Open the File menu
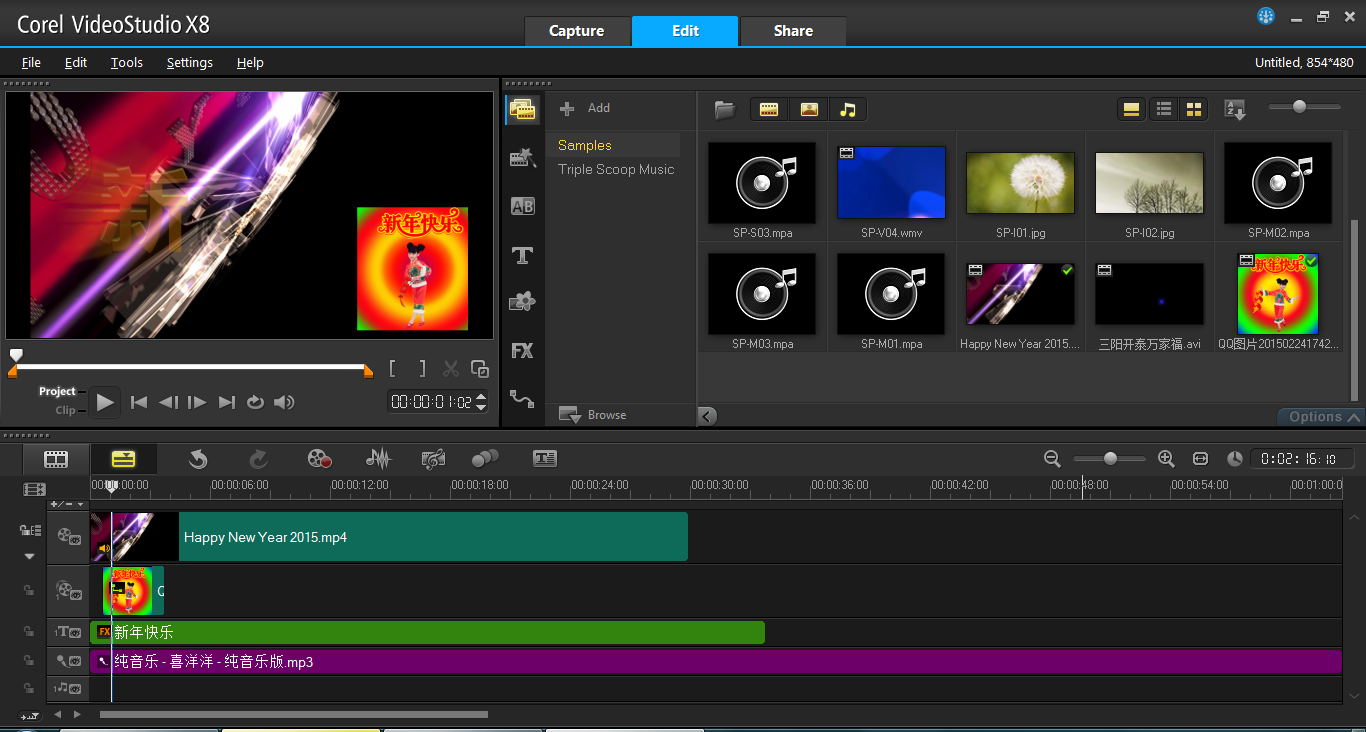The image size is (1366, 732). [31, 62]
